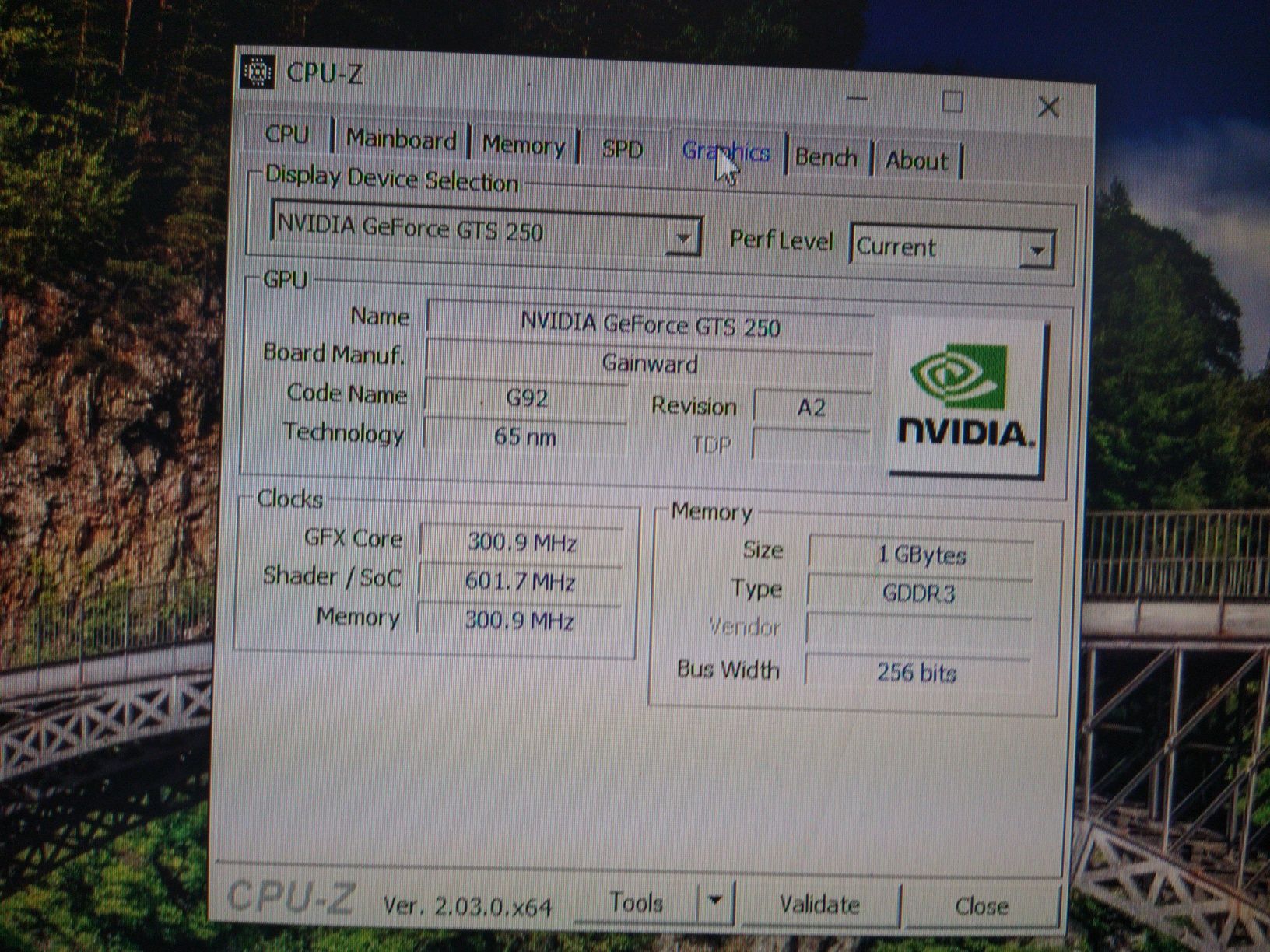Minimize the CPU-Z window
Image resolution: width=1270 pixels, height=952 pixels.
857,98
